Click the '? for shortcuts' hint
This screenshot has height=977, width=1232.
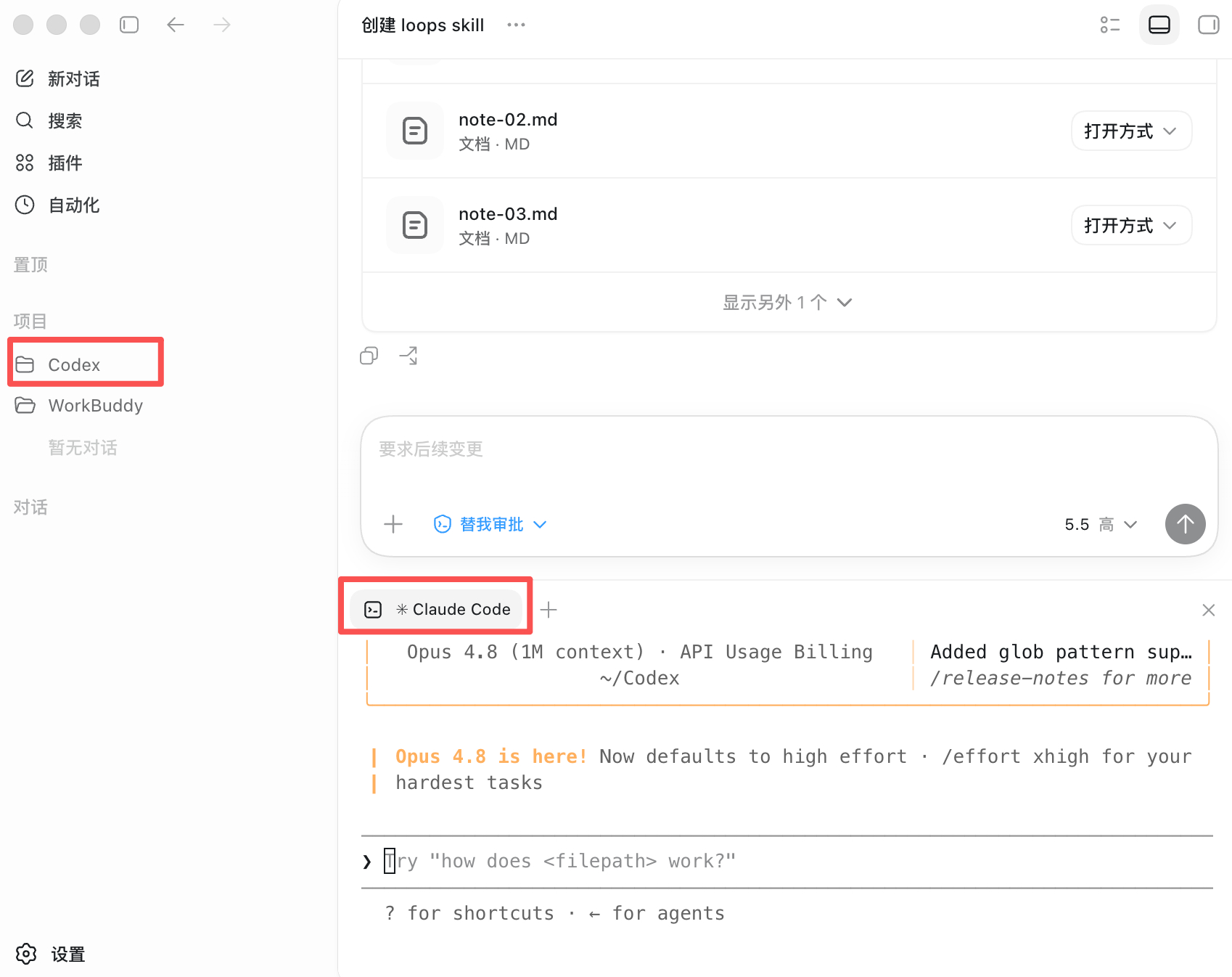coord(469,913)
